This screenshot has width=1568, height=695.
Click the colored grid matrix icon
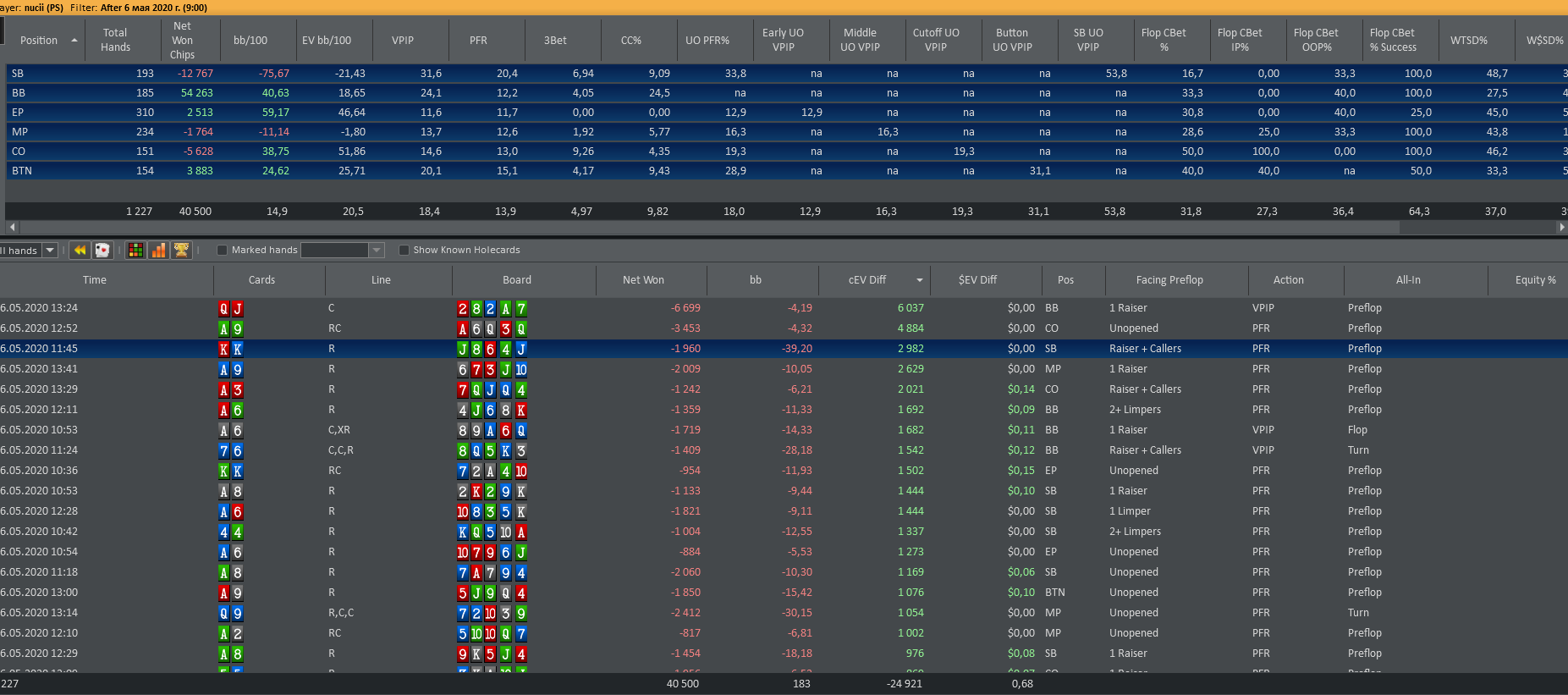(x=135, y=250)
